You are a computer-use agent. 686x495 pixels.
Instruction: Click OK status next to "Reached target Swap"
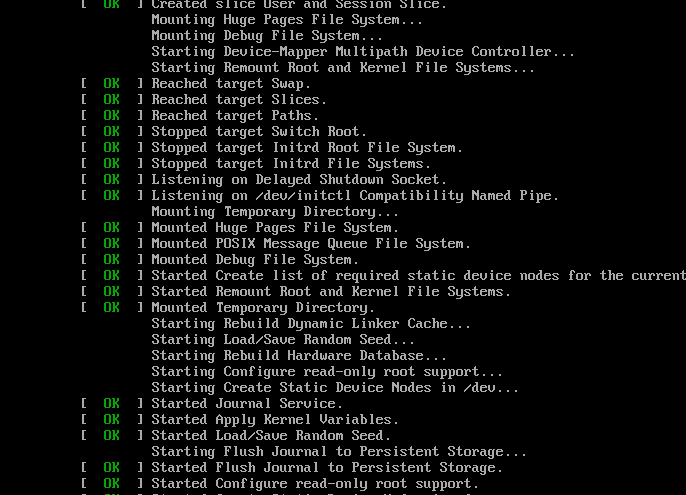(x=111, y=84)
